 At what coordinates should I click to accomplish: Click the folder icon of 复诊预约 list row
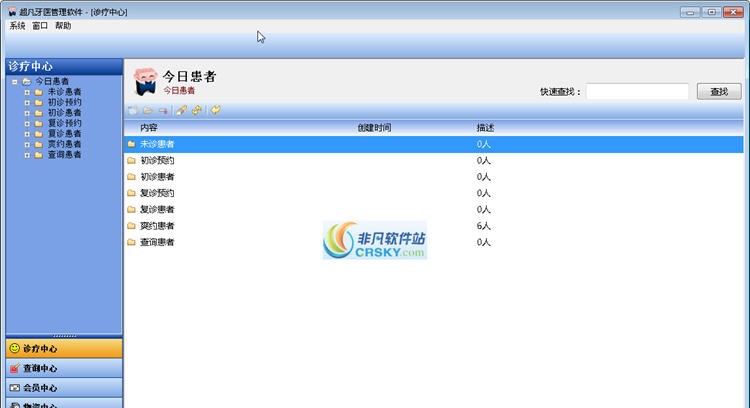point(131,193)
